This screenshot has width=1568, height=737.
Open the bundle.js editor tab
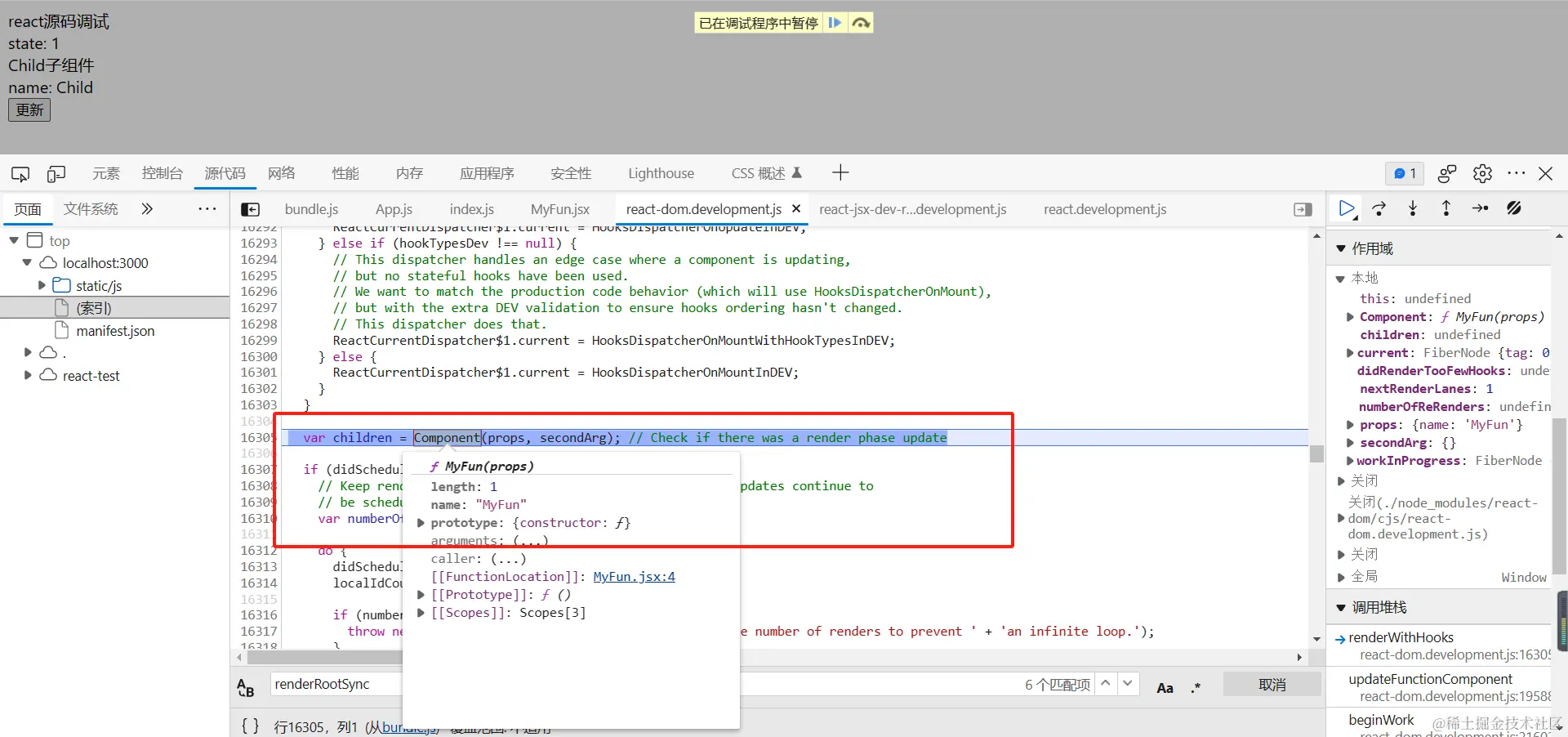coord(311,209)
